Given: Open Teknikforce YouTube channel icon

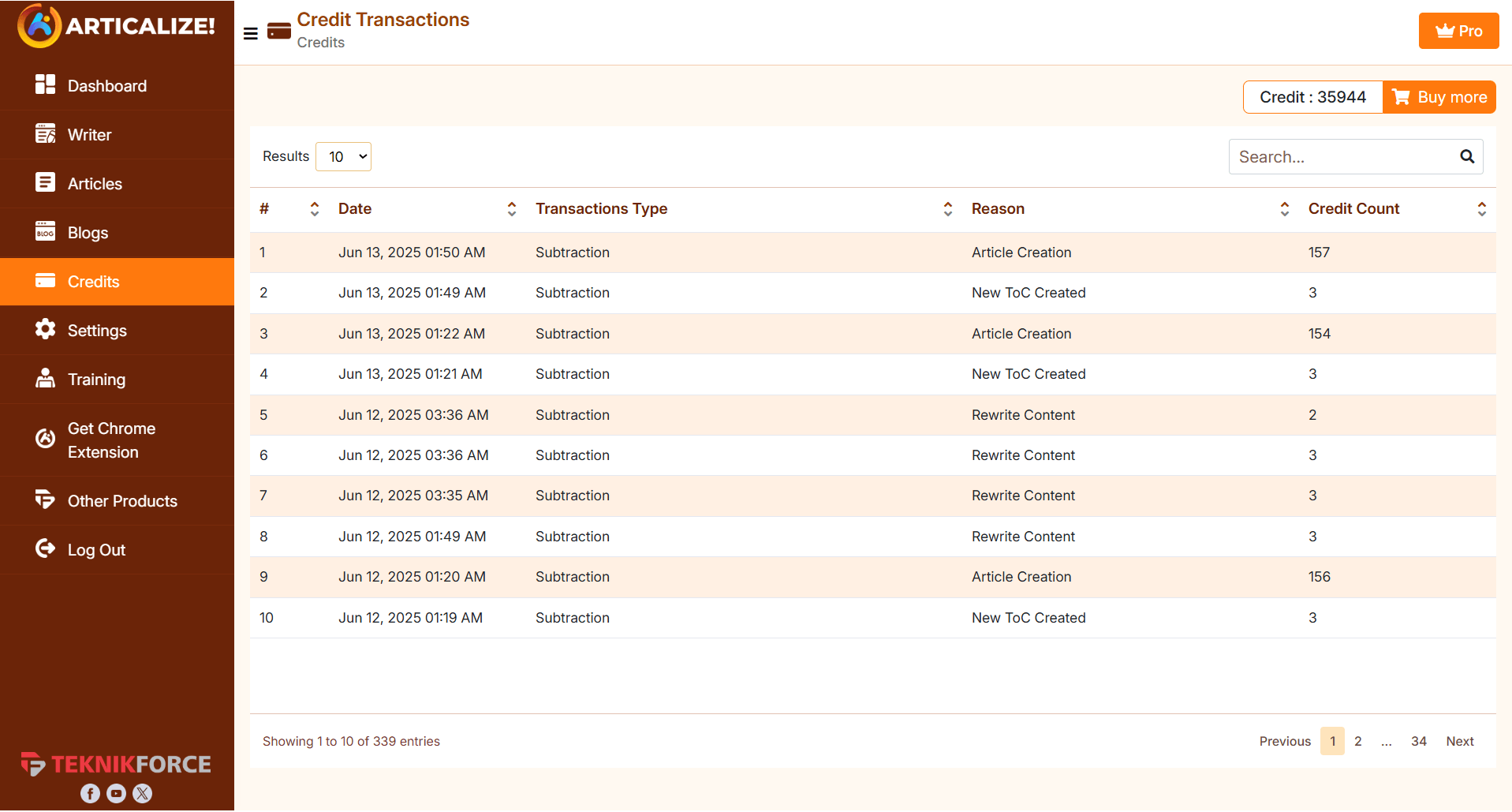Looking at the screenshot, I should (x=116, y=794).
